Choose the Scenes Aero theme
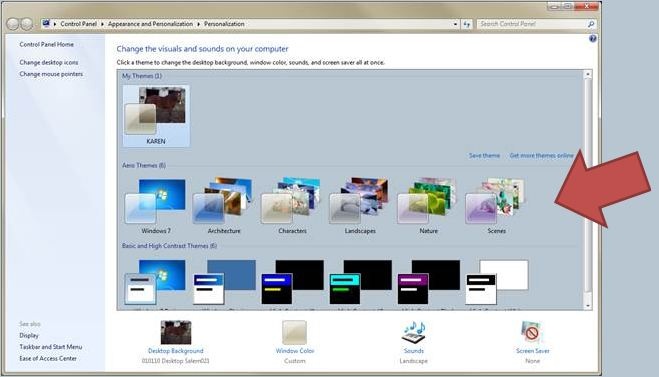659x377 pixels. tap(496, 206)
